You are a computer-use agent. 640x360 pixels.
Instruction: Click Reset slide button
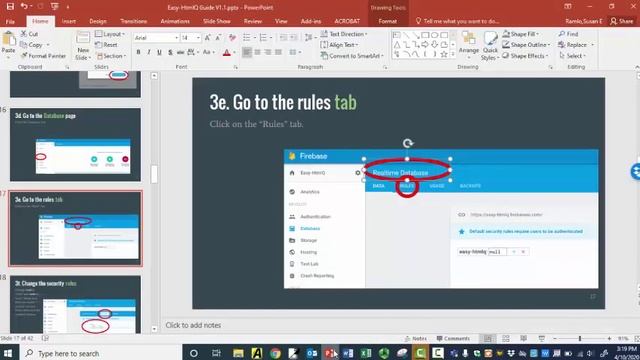tap(106, 45)
